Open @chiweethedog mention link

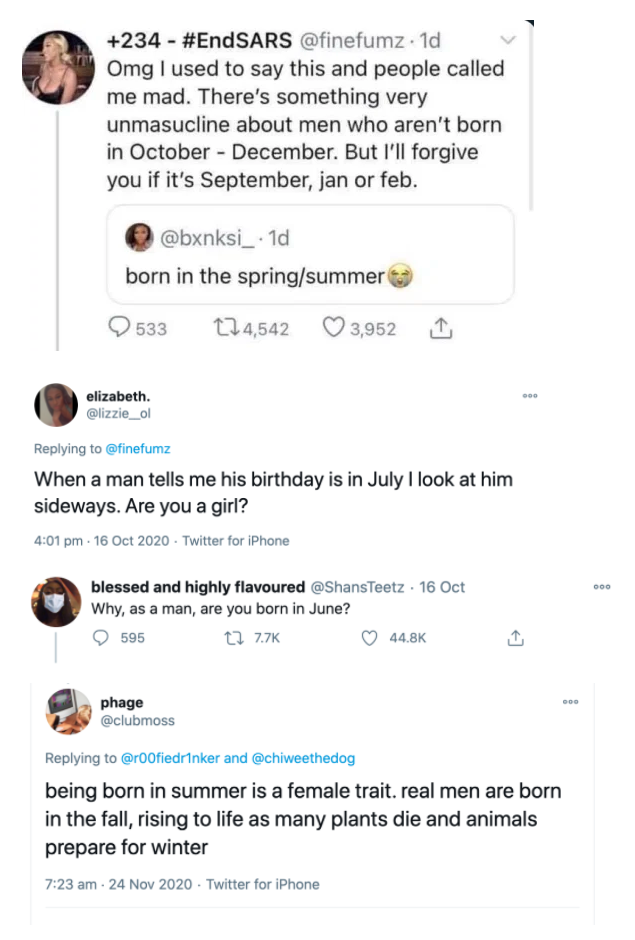(303, 758)
